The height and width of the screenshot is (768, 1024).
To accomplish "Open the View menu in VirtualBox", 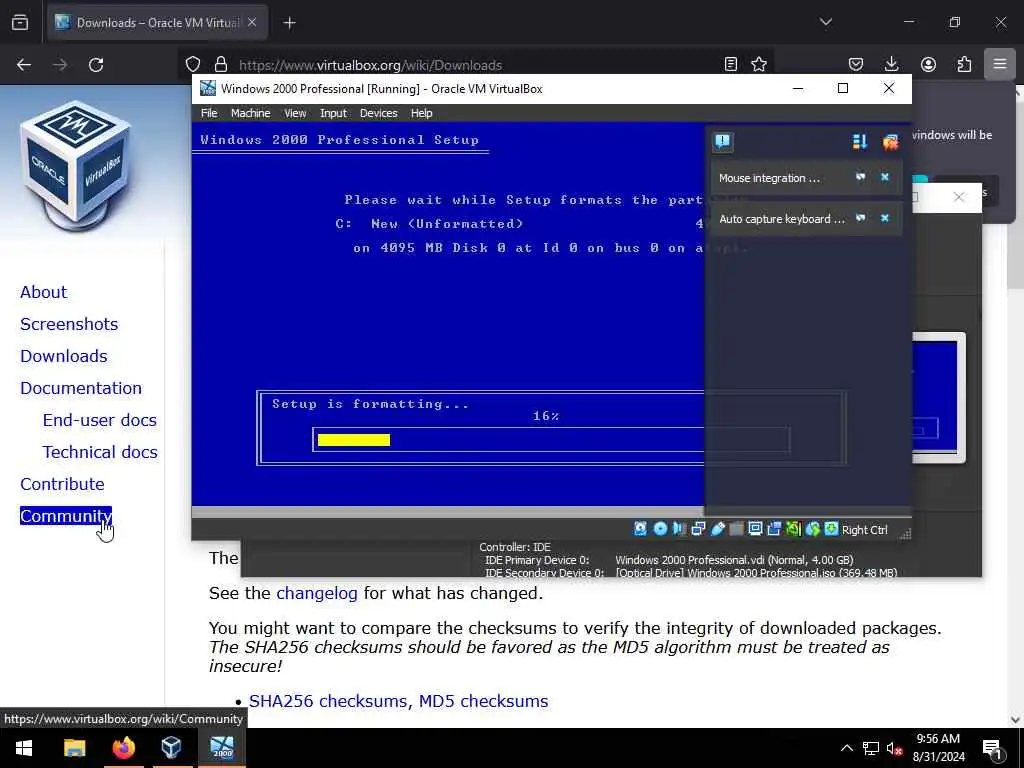I will pos(295,113).
